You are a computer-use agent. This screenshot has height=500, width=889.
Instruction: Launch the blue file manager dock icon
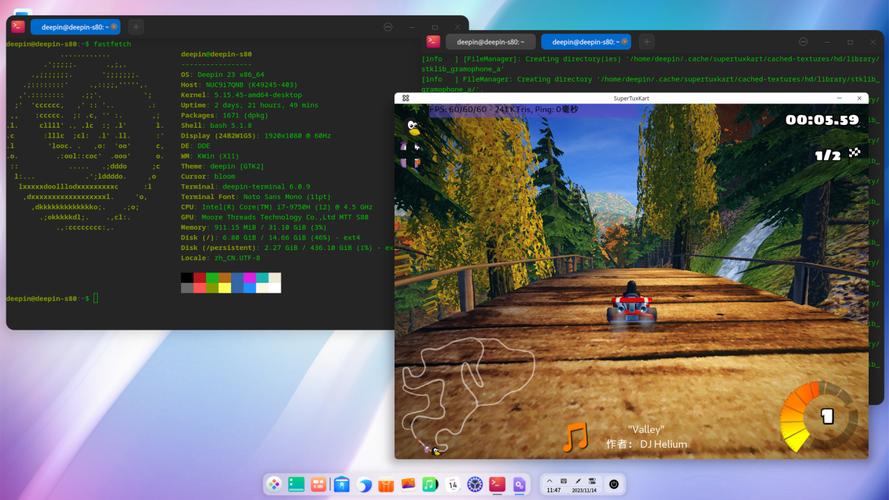pyautogui.click(x=341, y=484)
